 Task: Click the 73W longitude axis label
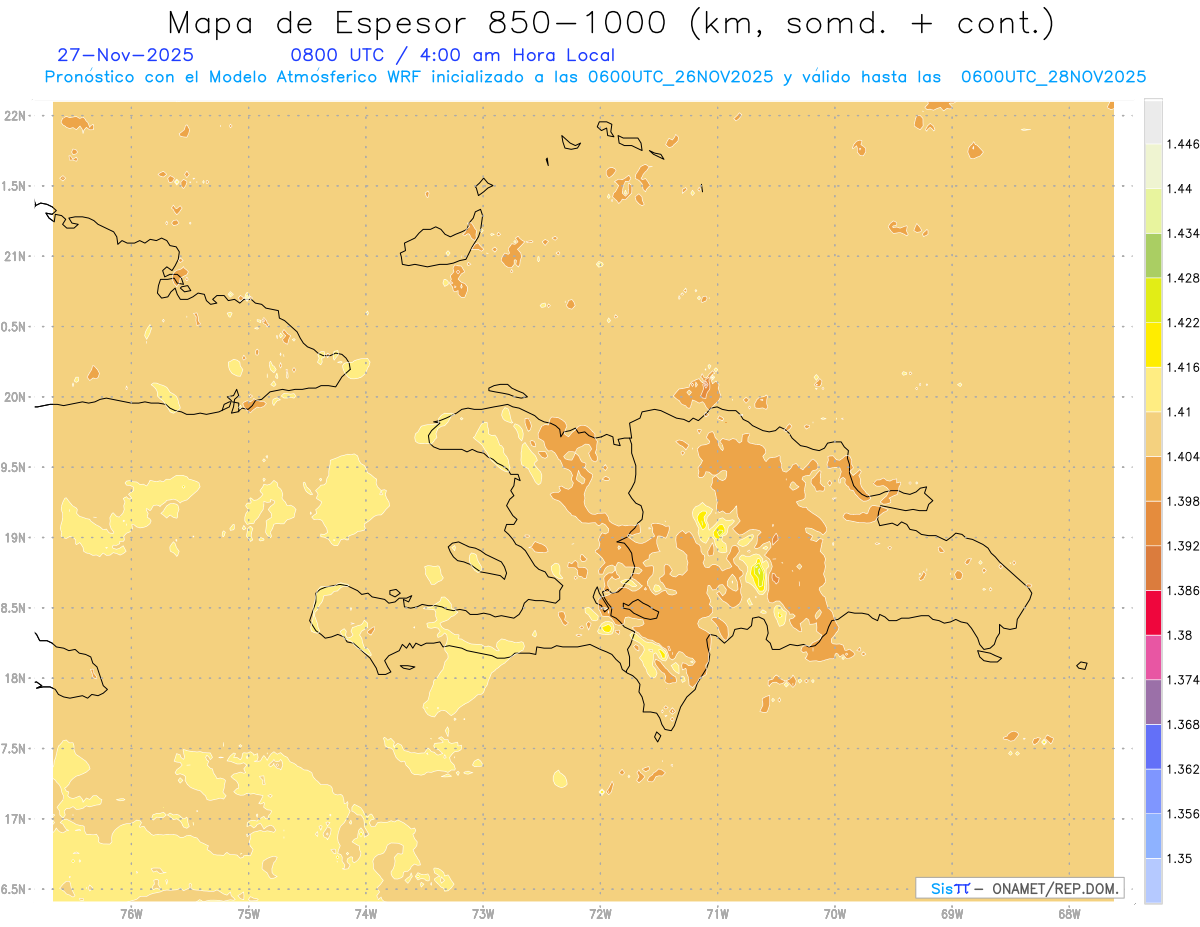coord(483,913)
